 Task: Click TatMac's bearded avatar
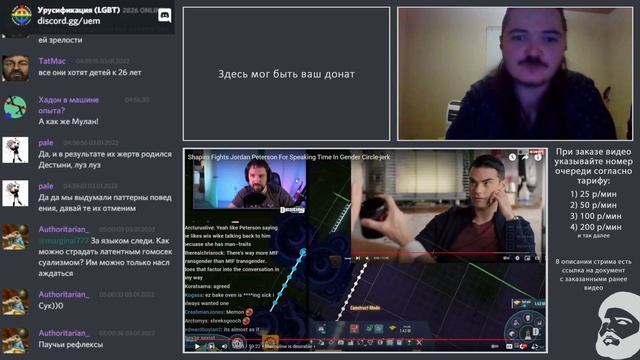[16, 68]
